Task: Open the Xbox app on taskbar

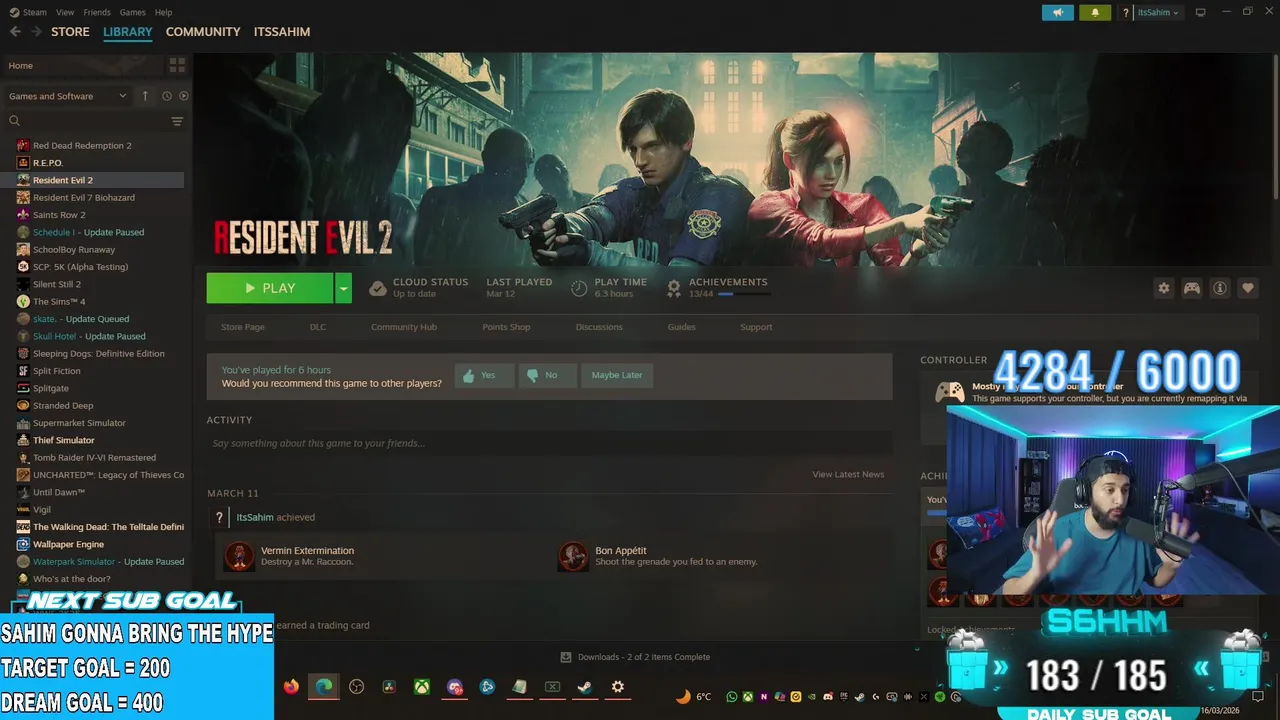Action: point(423,687)
